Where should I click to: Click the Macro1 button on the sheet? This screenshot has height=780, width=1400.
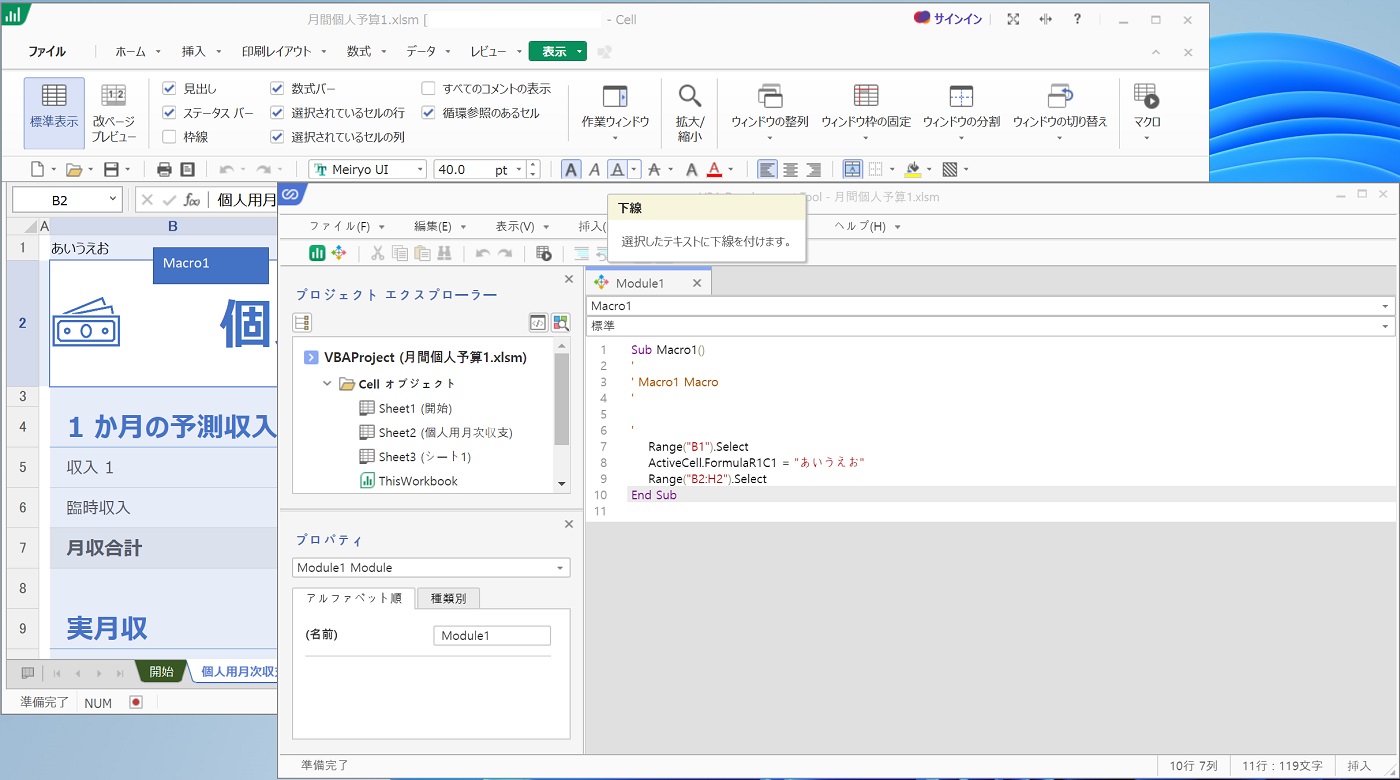click(x=211, y=265)
